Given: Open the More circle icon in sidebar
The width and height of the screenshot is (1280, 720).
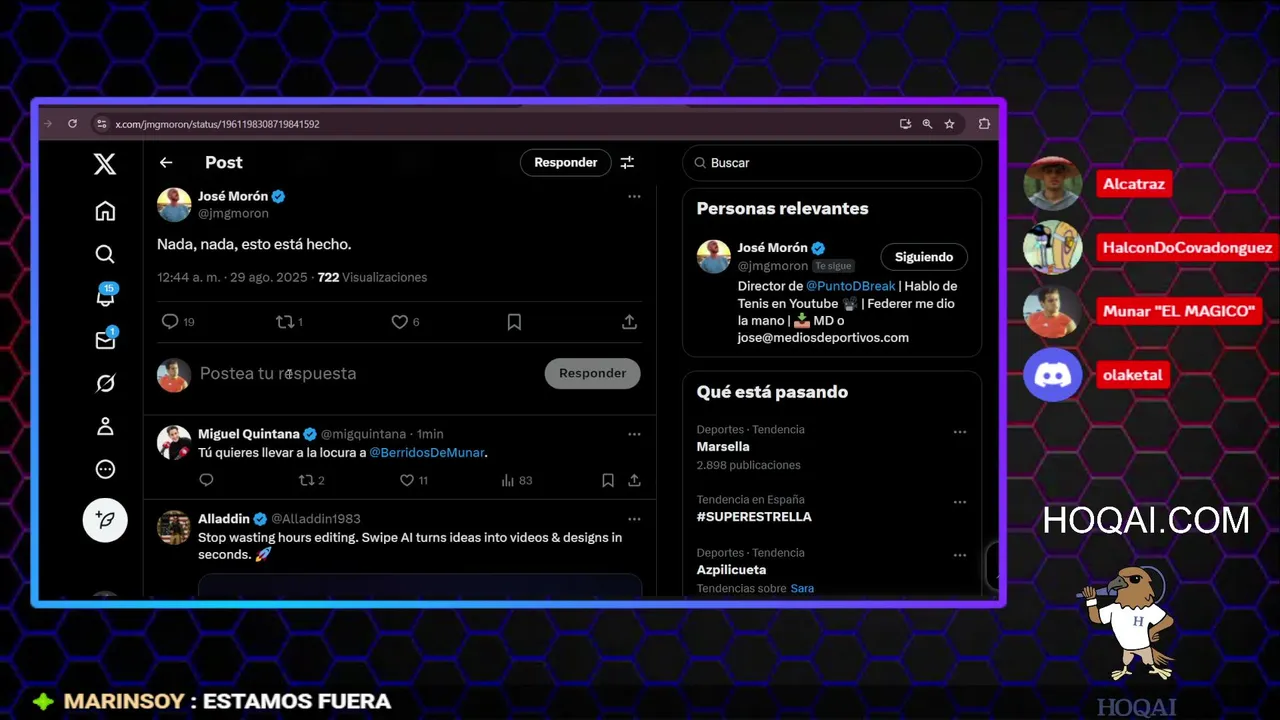Looking at the screenshot, I should point(105,469).
